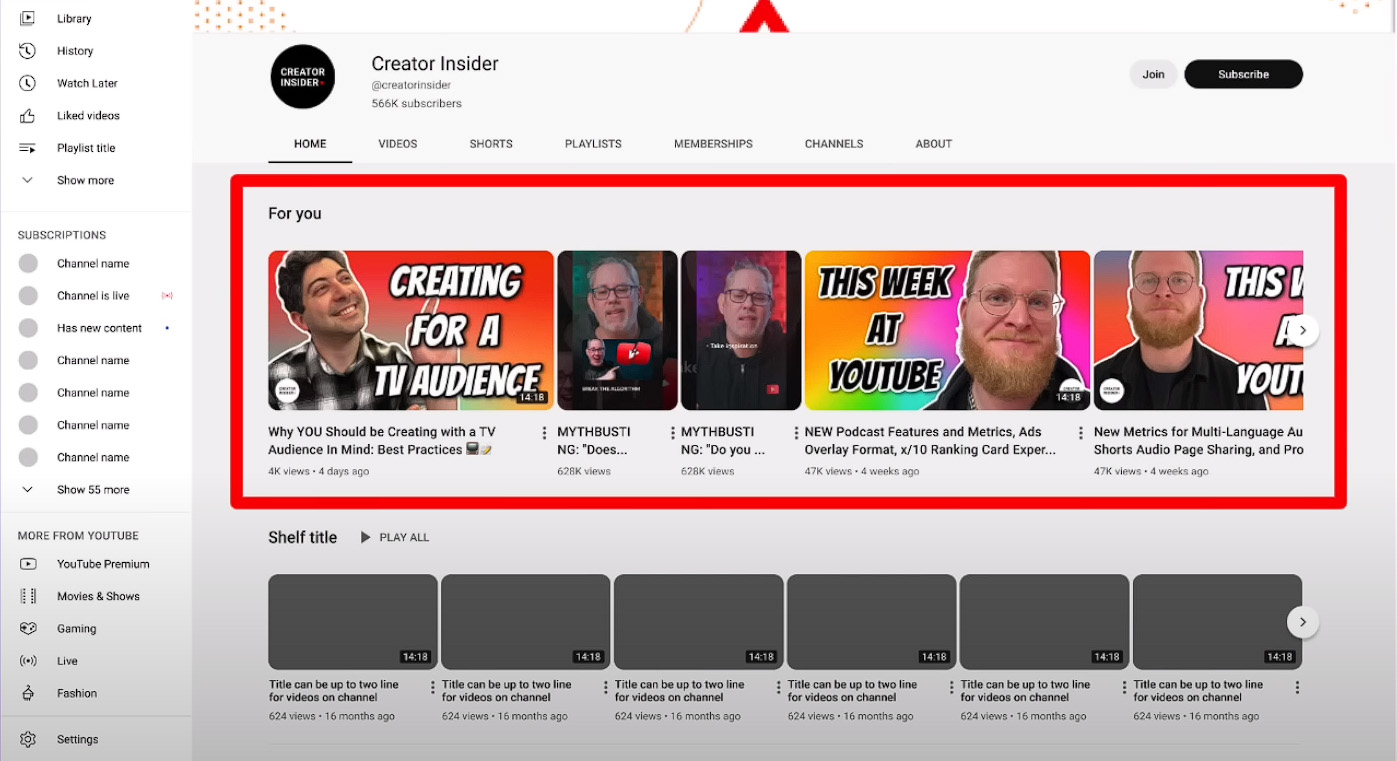Viewport: 1397px width, 761px height.
Task: Click the @creatorinsider handle
Action: pos(411,86)
